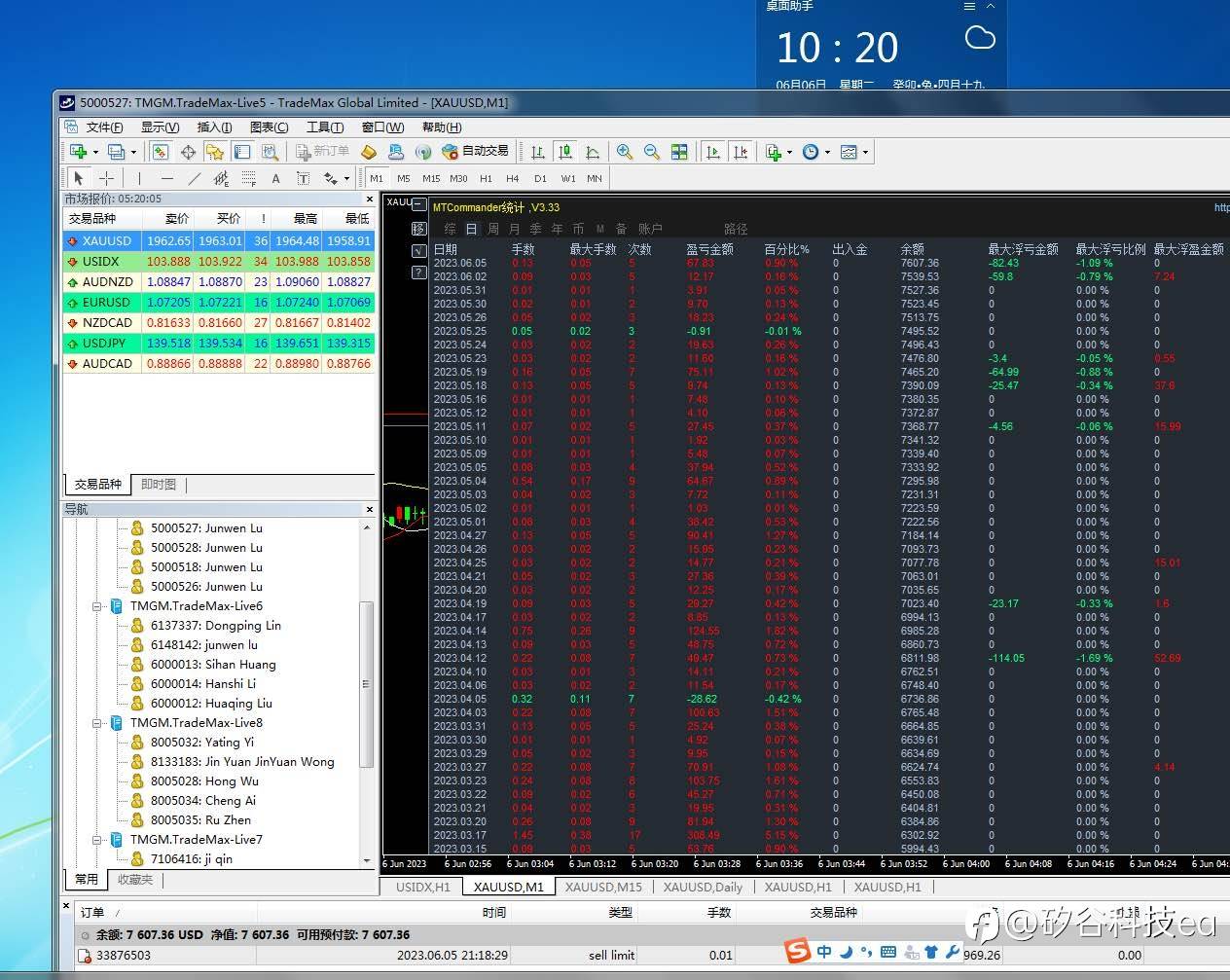This screenshot has height=980, width=1230.
Task: Select the EURUSD row in market watch
Action: tap(107, 303)
